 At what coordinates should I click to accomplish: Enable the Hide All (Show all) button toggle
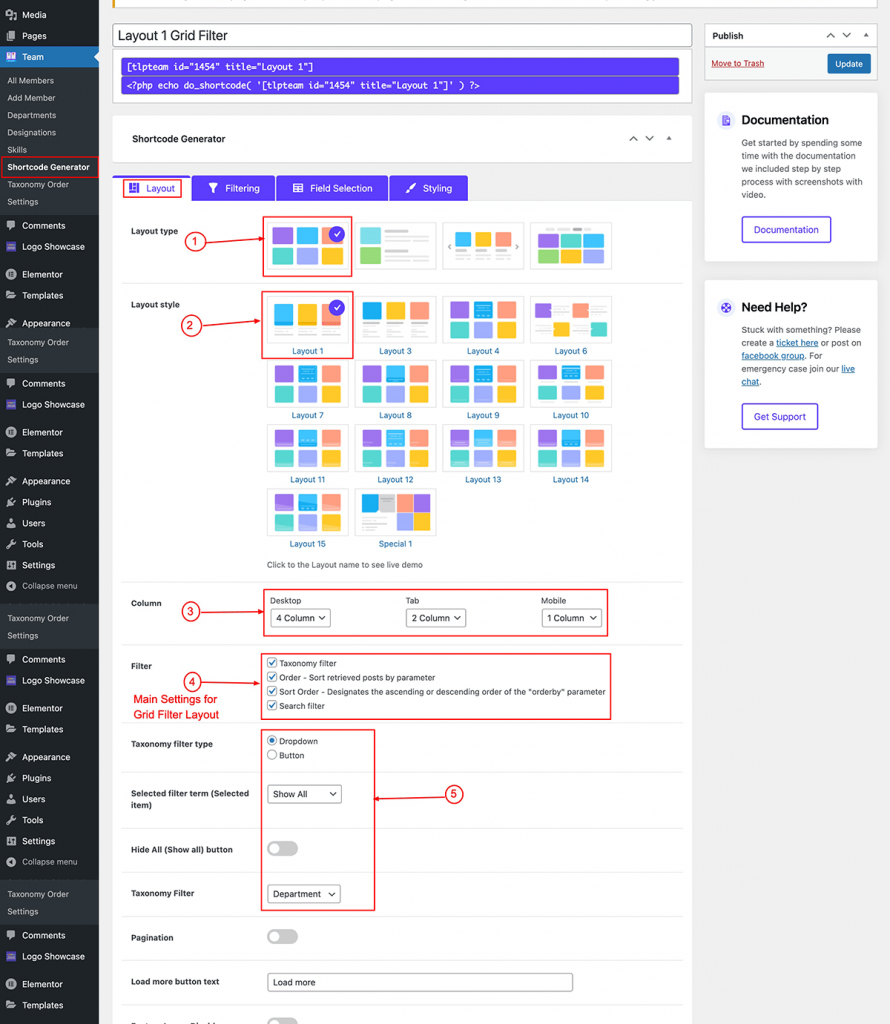[283, 848]
